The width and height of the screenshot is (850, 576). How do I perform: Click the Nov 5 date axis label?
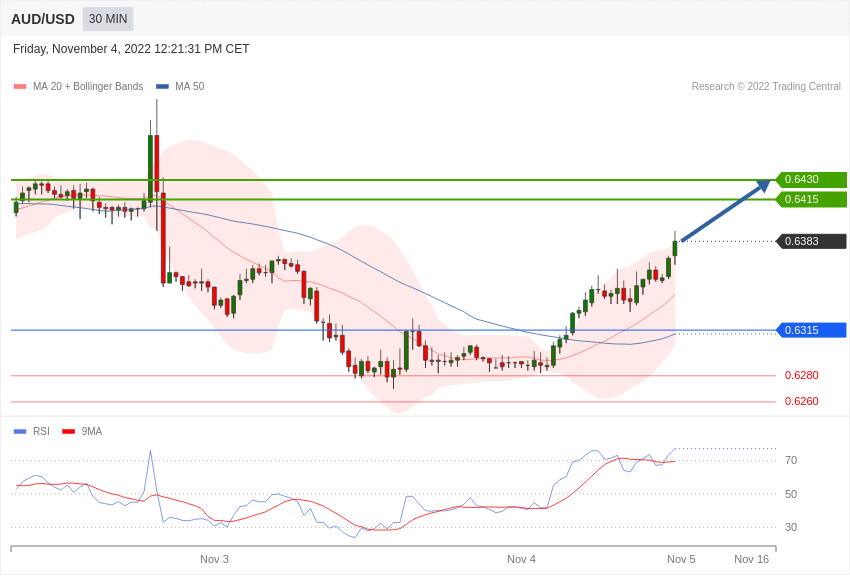pos(681,559)
